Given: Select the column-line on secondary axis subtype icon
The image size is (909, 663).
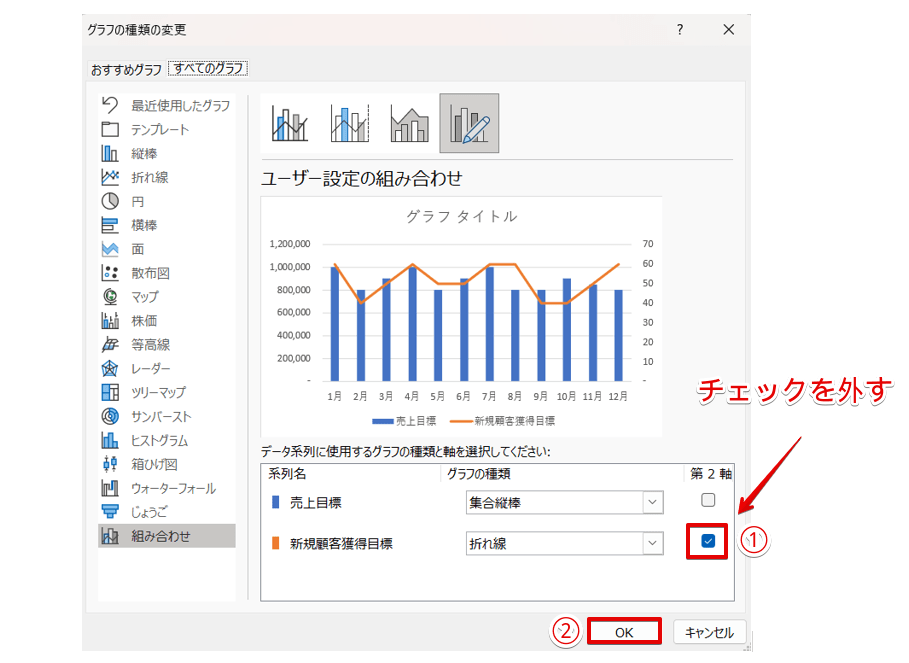Looking at the screenshot, I should (350, 123).
